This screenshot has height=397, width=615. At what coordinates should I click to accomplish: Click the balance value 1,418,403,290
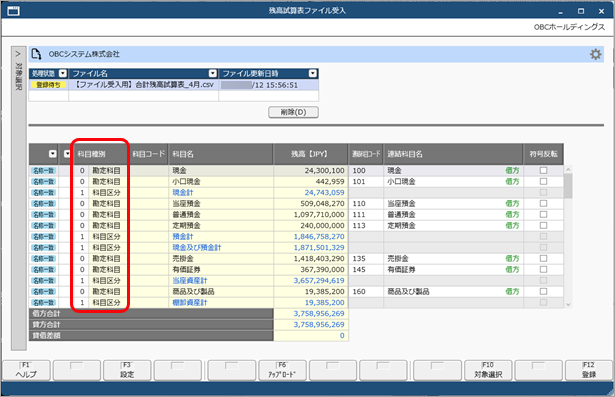pos(319,258)
